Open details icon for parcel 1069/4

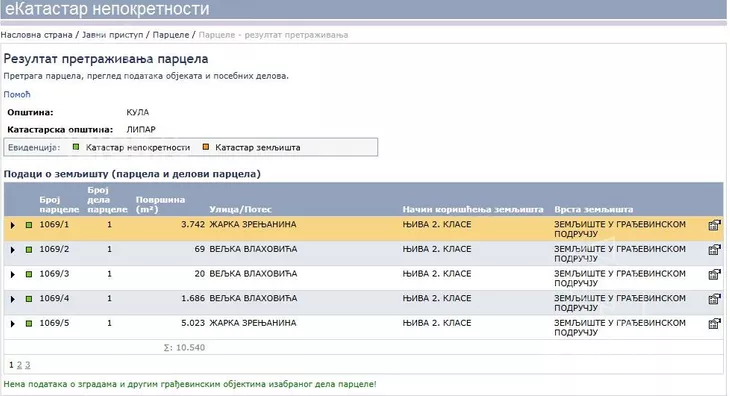pos(714,299)
